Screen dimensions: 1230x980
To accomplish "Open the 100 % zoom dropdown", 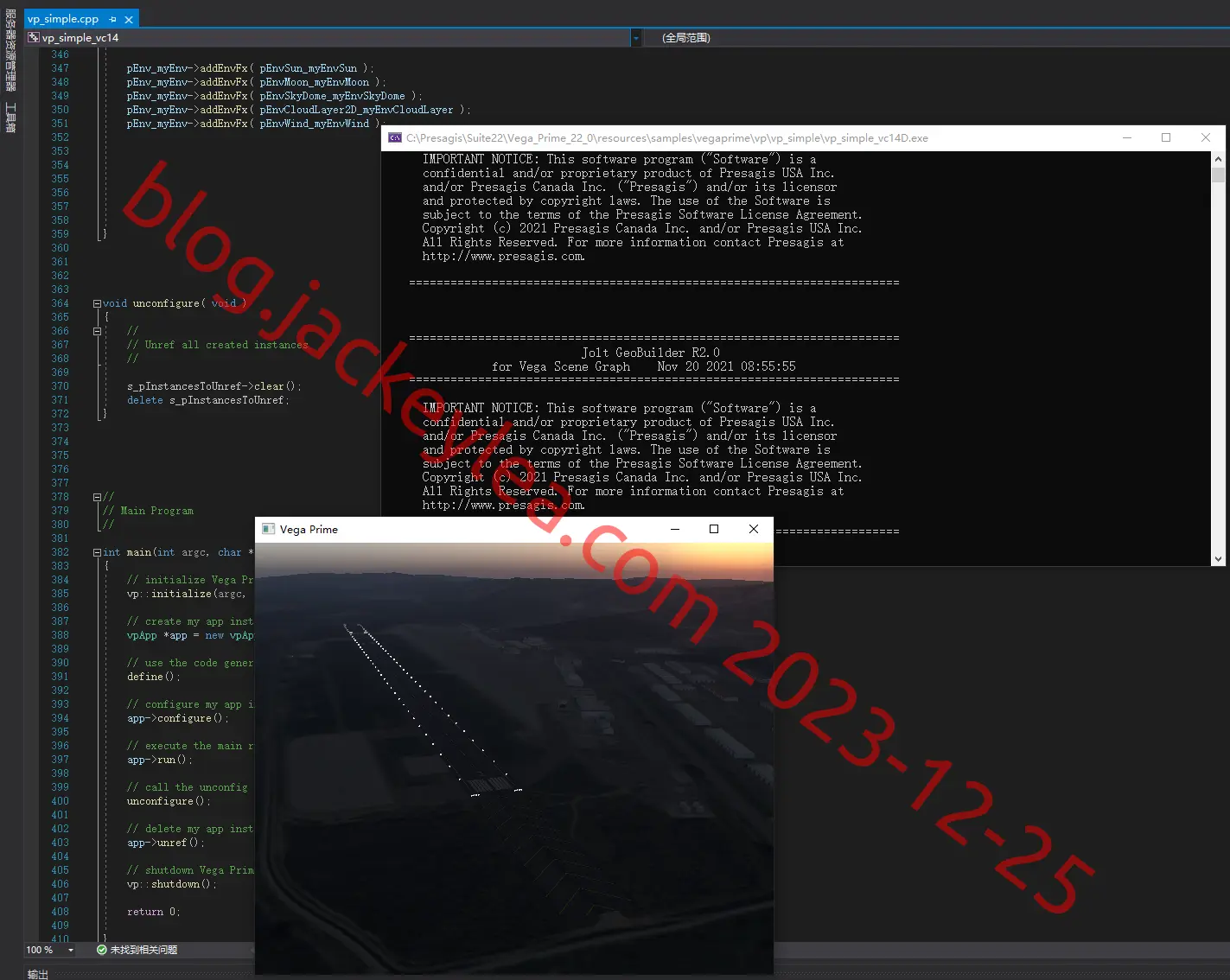I will 71,950.
